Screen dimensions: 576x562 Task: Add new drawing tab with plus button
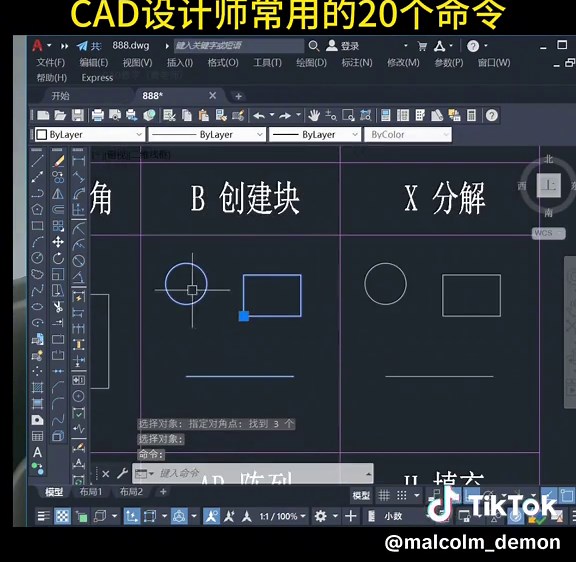pyautogui.click(x=238, y=96)
